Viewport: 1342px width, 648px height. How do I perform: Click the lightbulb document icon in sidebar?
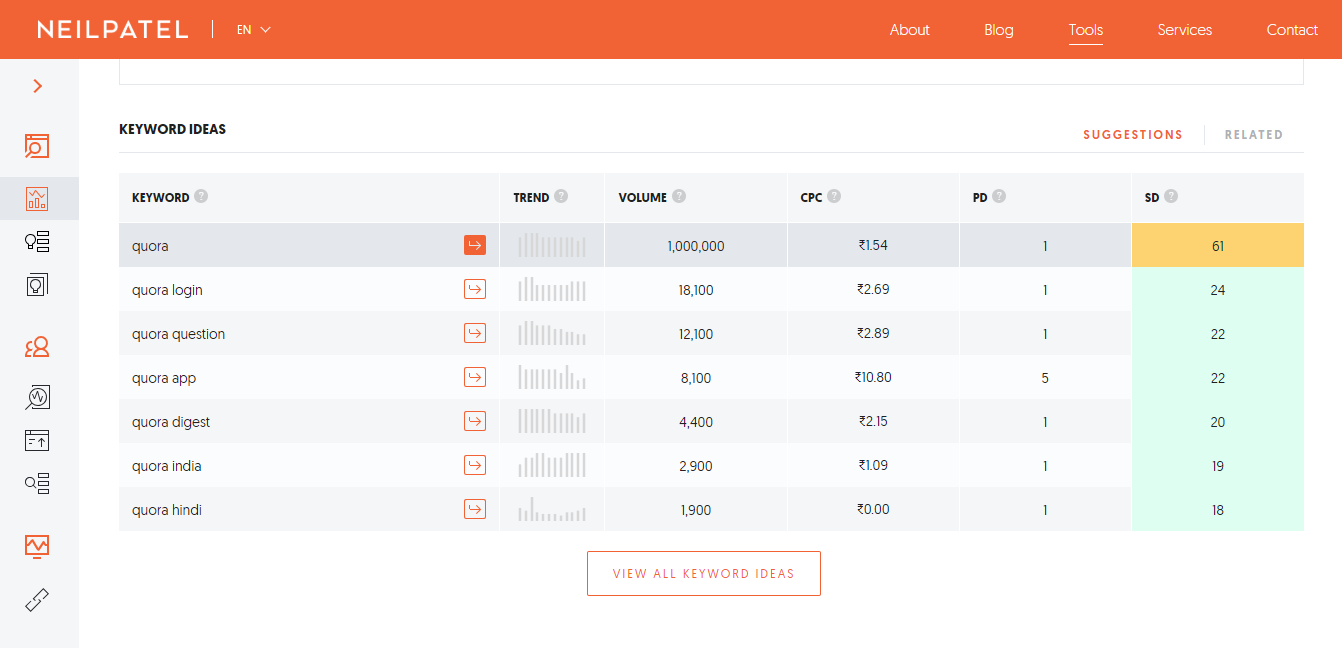click(x=37, y=285)
